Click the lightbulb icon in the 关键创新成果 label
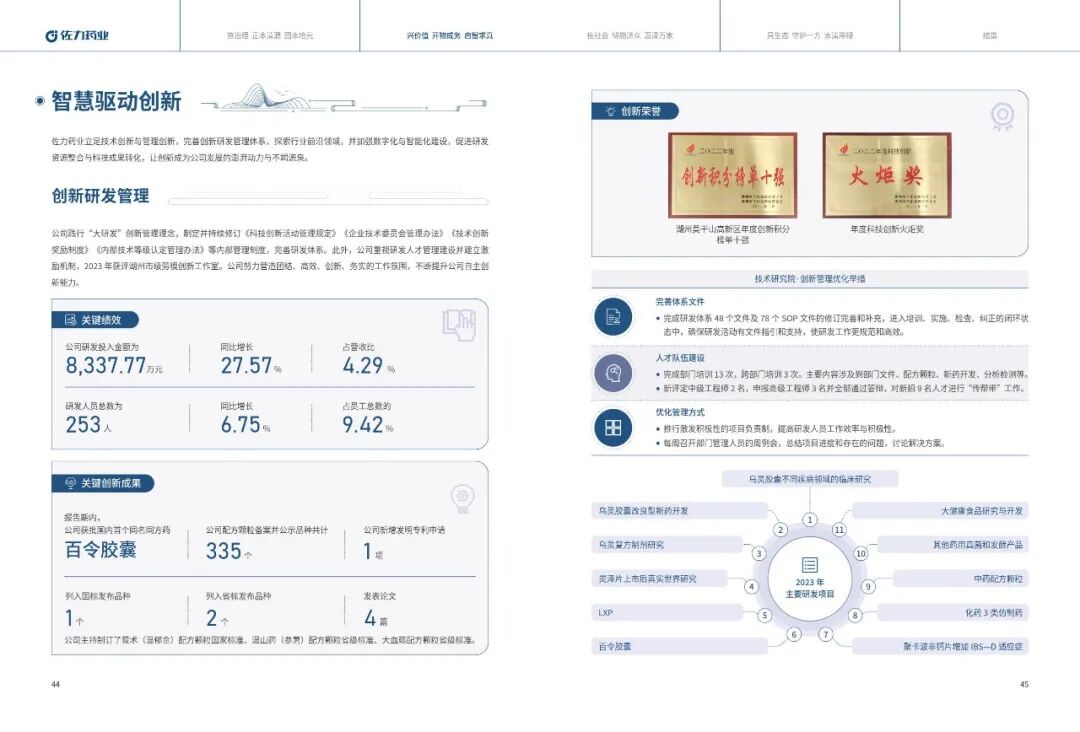The height and width of the screenshot is (732, 1080). pyautogui.click(x=70, y=483)
